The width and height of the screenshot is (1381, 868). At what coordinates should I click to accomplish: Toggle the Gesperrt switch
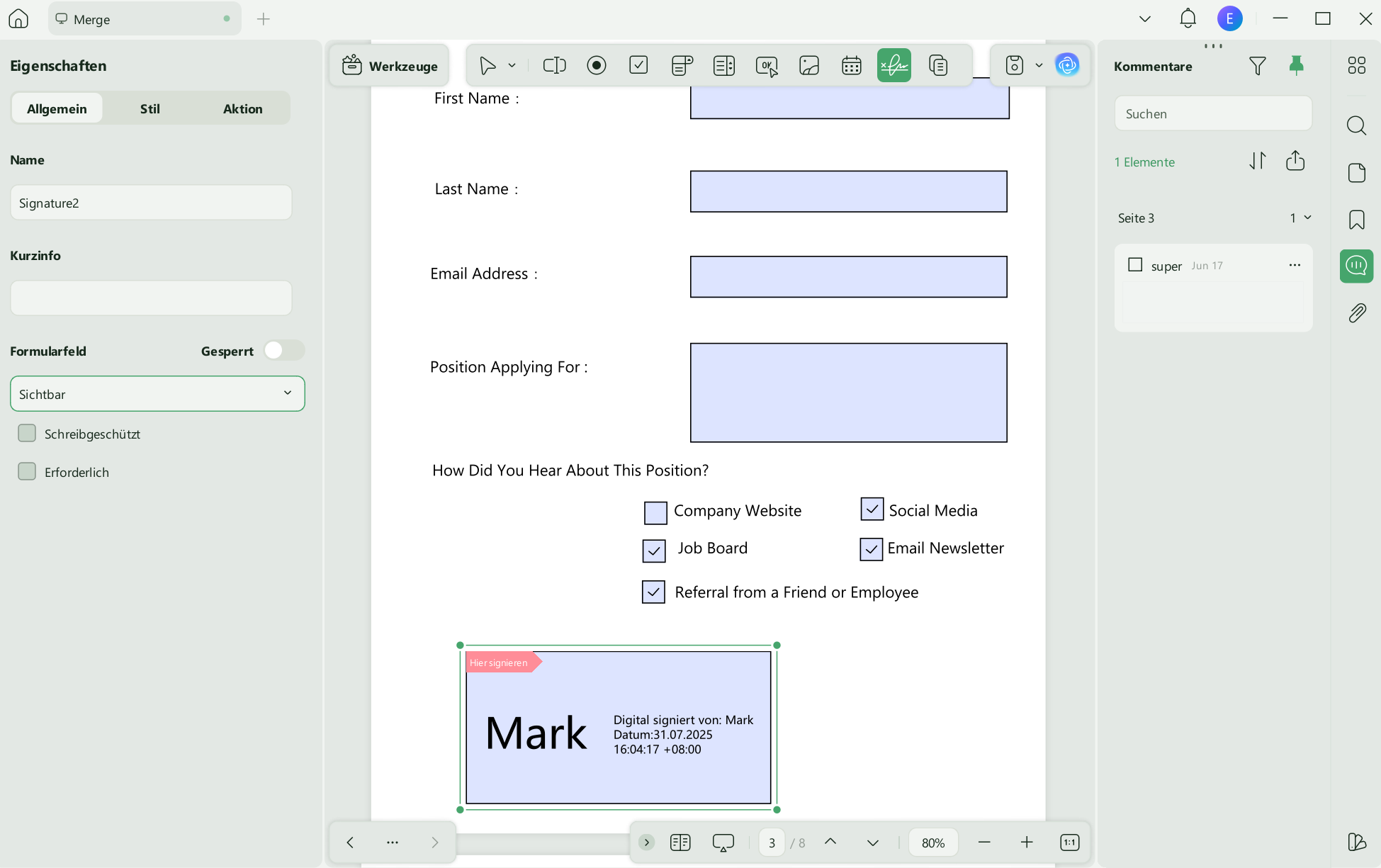coord(284,351)
